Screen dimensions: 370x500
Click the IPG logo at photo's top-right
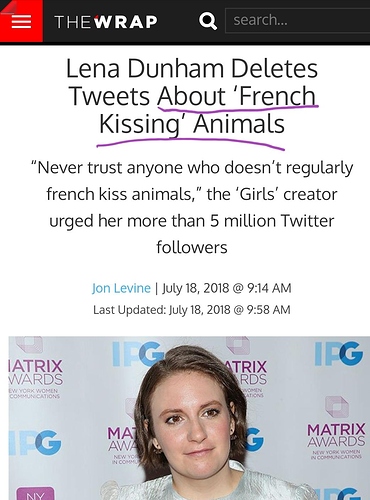[x=339, y=353]
